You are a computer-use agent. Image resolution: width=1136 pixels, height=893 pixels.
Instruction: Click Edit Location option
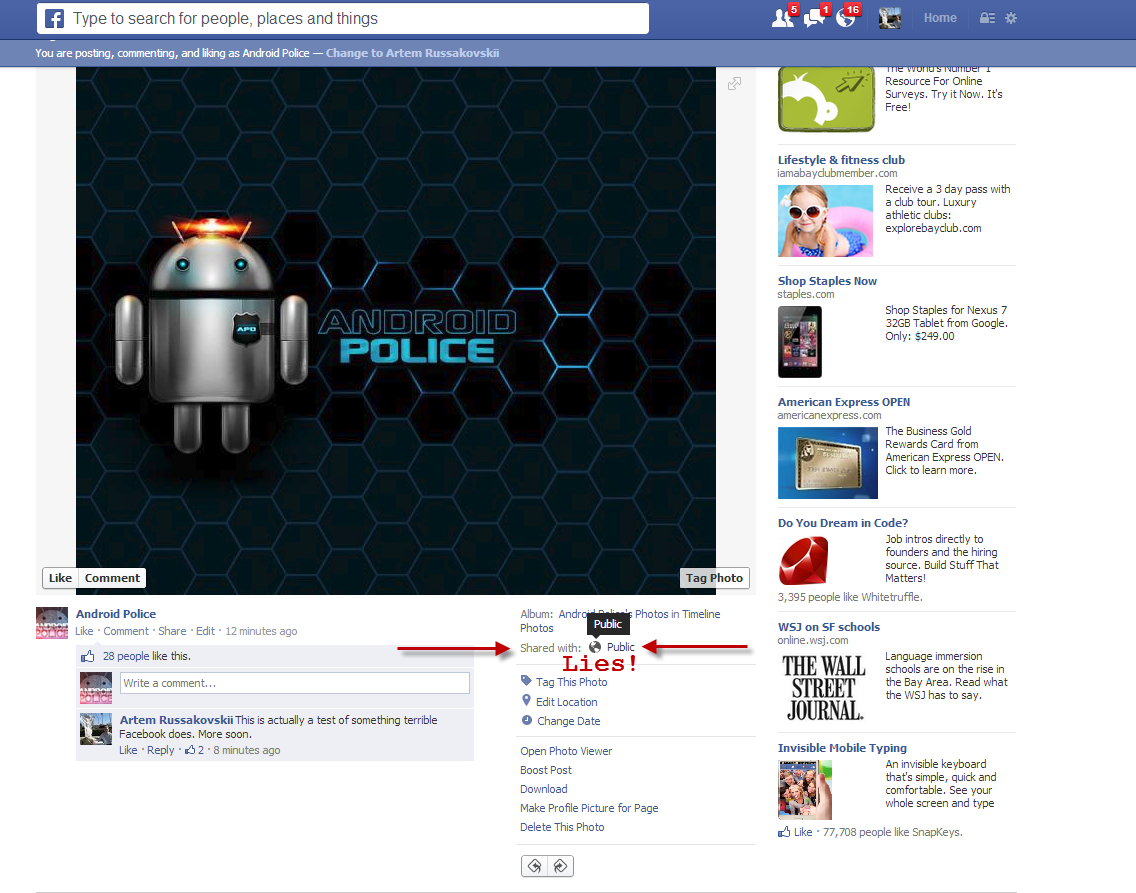[567, 702]
